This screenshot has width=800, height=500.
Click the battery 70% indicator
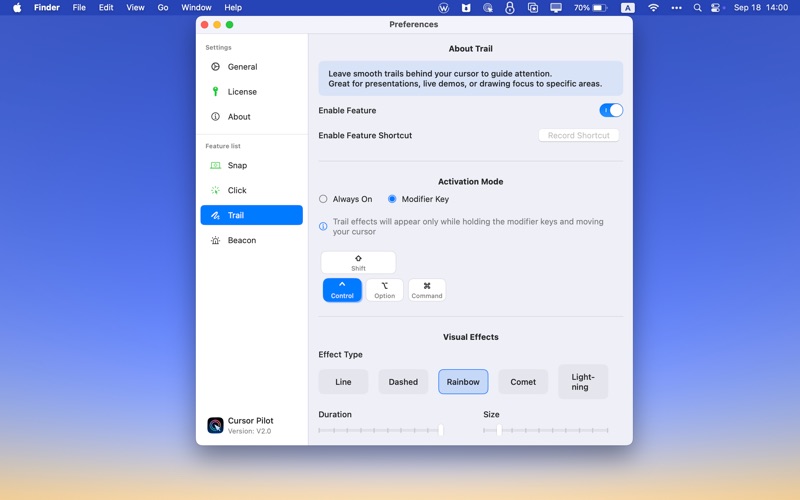[x=590, y=8]
